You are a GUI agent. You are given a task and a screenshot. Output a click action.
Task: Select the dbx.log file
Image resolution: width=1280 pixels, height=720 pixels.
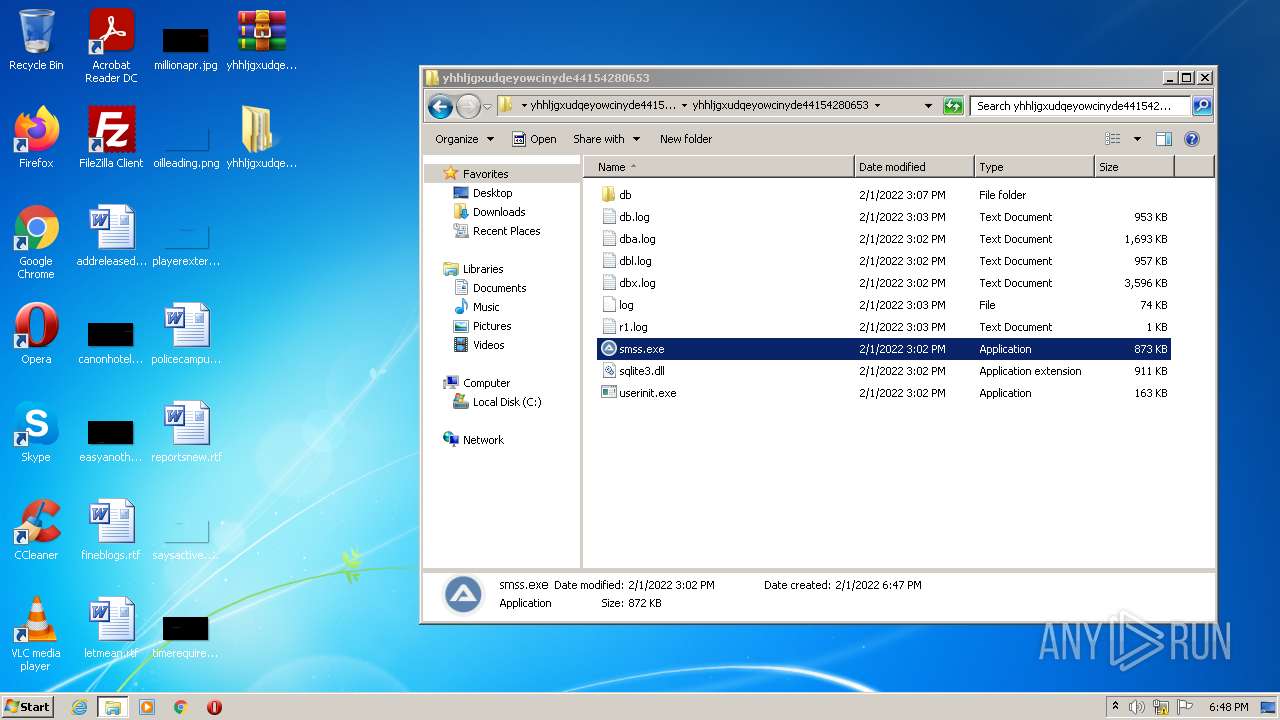884,283
